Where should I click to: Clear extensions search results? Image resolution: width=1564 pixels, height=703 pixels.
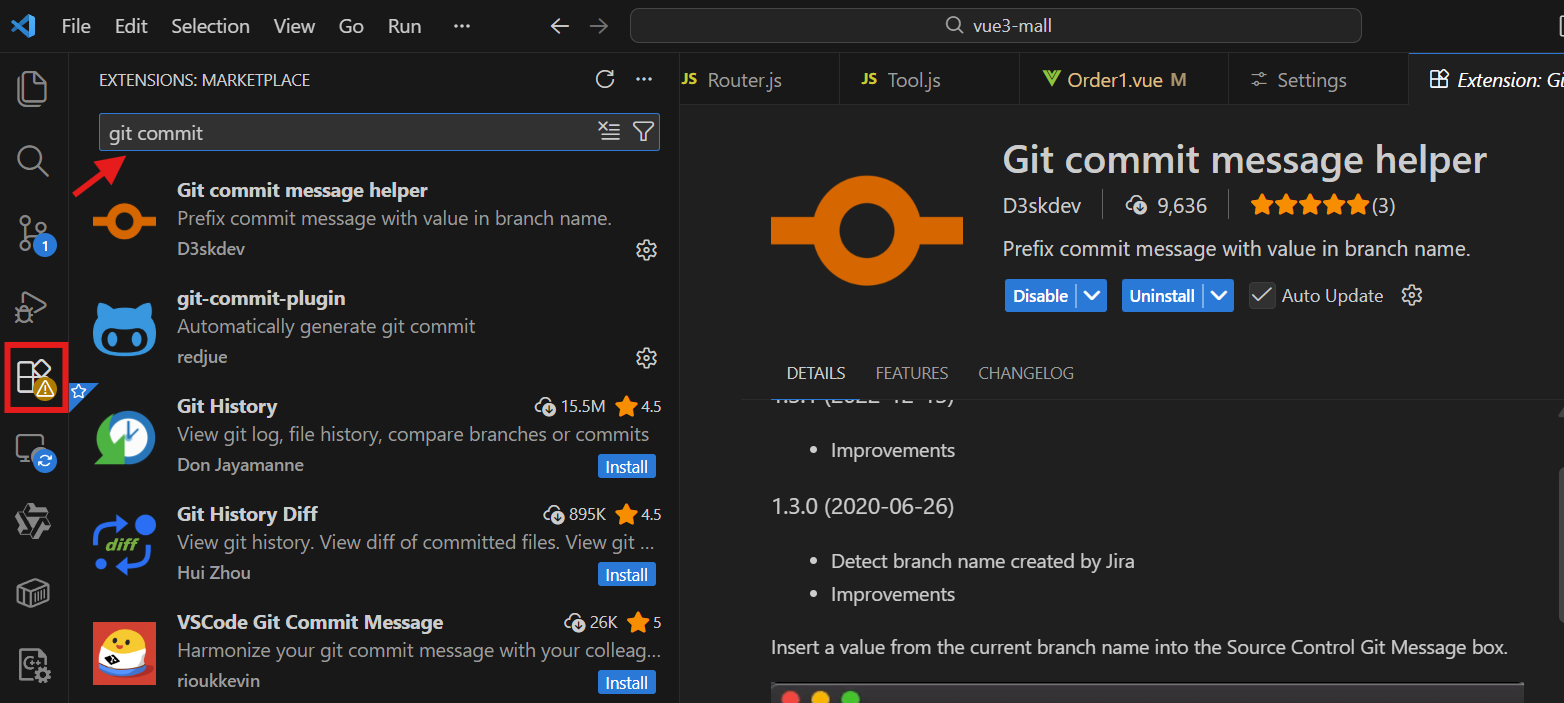[x=609, y=132]
